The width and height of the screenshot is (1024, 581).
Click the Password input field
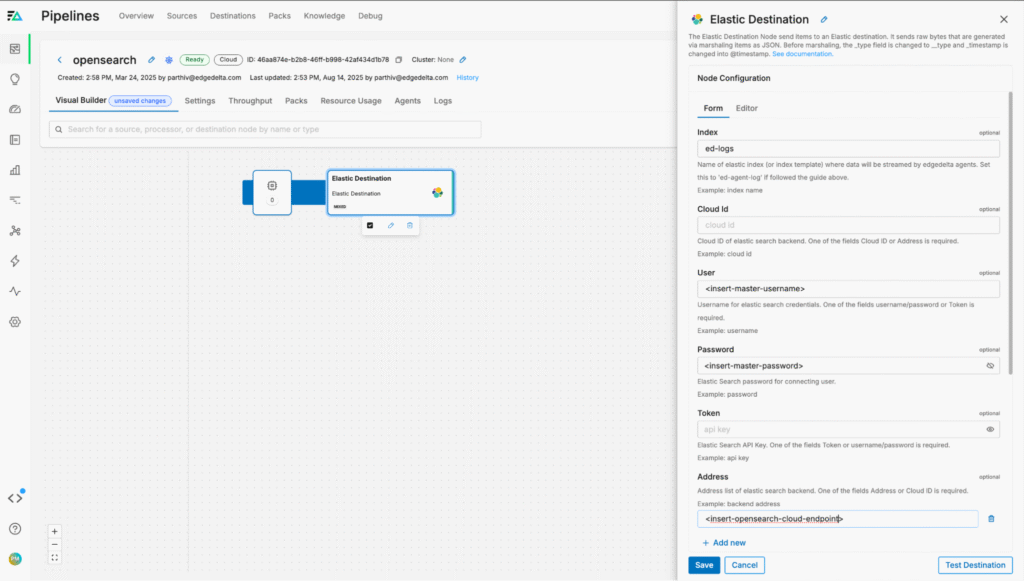[848, 366]
